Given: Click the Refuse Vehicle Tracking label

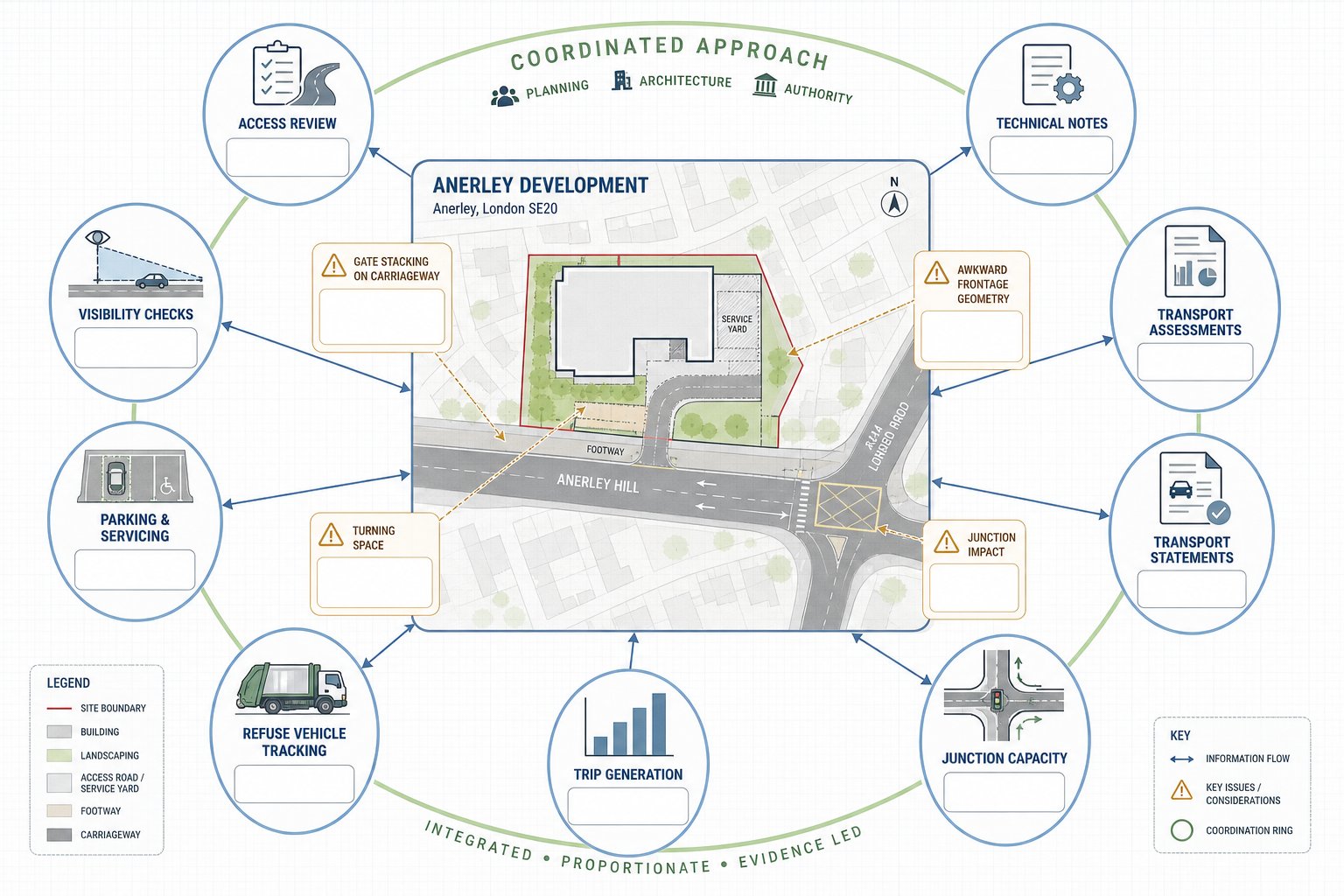Looking at the screenshot, I should tap(294, 742).
